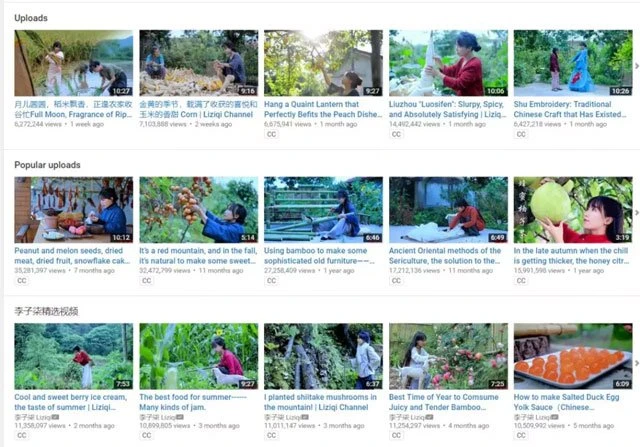Open Shu Embroidery: Traditional Chinese Craft title
This screenshot has height=447, width=640.
pyautogui.click(x=570, y=109)
